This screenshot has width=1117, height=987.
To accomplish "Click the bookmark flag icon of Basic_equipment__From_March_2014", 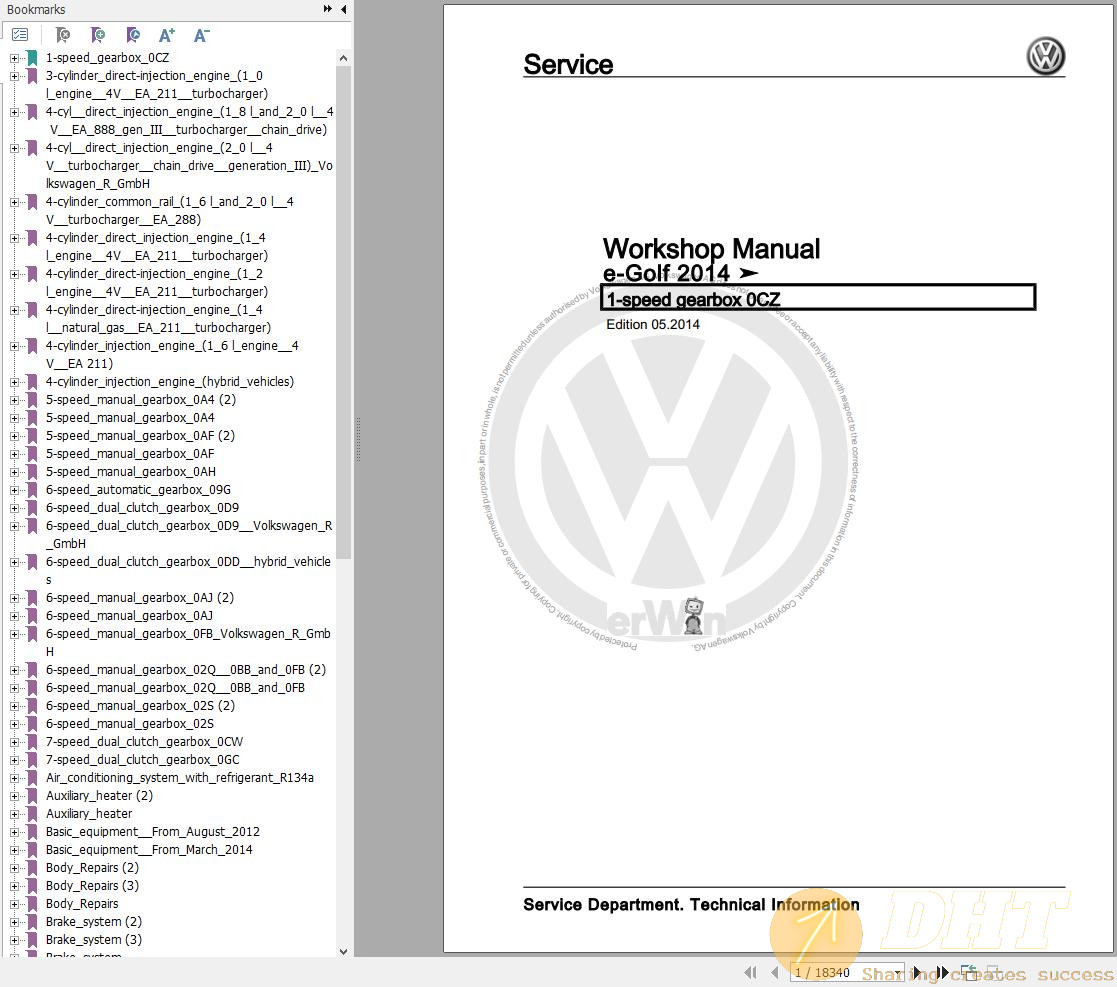I will pyautogui.click(x=32, y=850).
